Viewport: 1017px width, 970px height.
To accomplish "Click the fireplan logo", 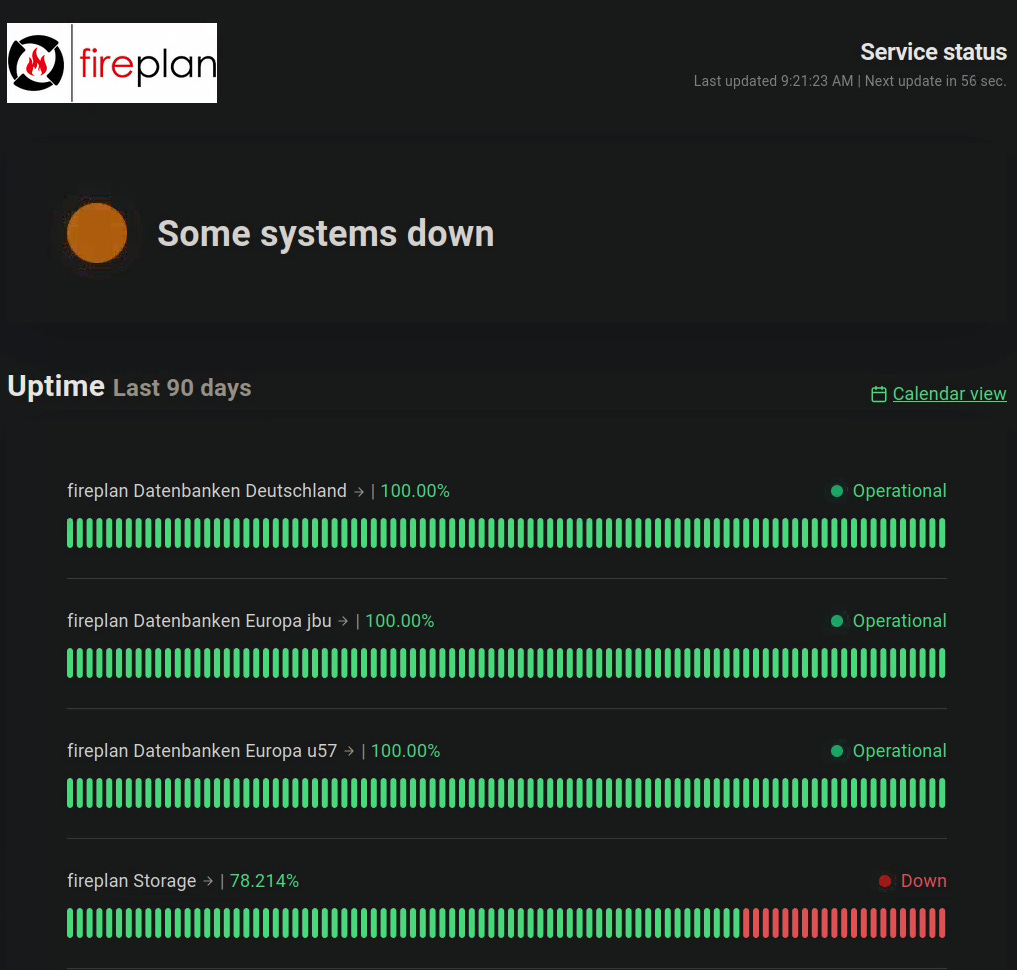I will [112, 63].
